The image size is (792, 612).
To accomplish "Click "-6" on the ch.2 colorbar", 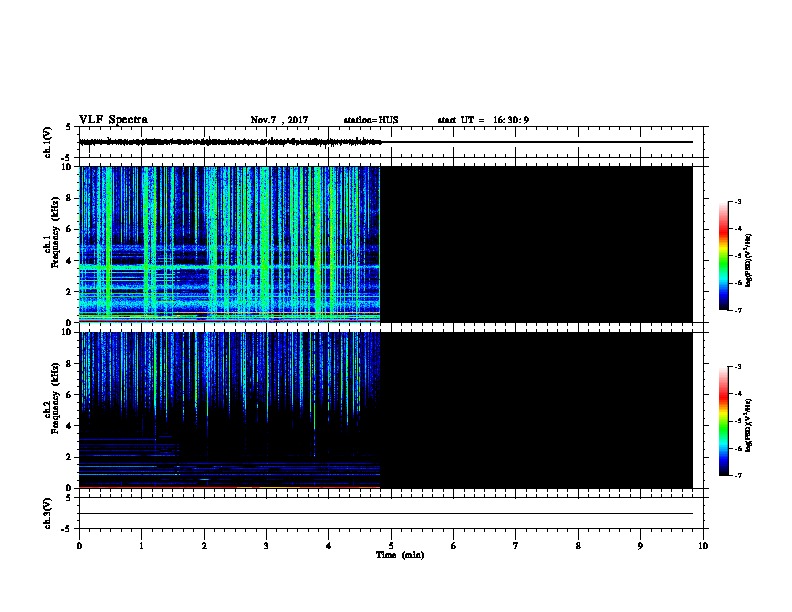I will [738, 448].
